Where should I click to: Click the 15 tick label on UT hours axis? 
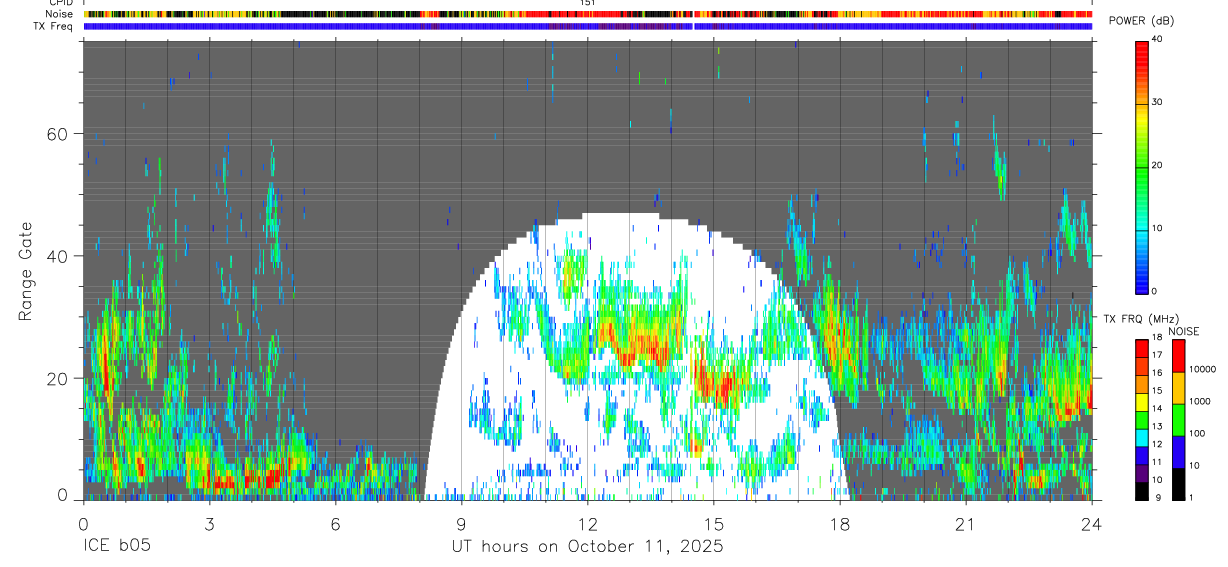pyautogui.click(x=713, y=524)
